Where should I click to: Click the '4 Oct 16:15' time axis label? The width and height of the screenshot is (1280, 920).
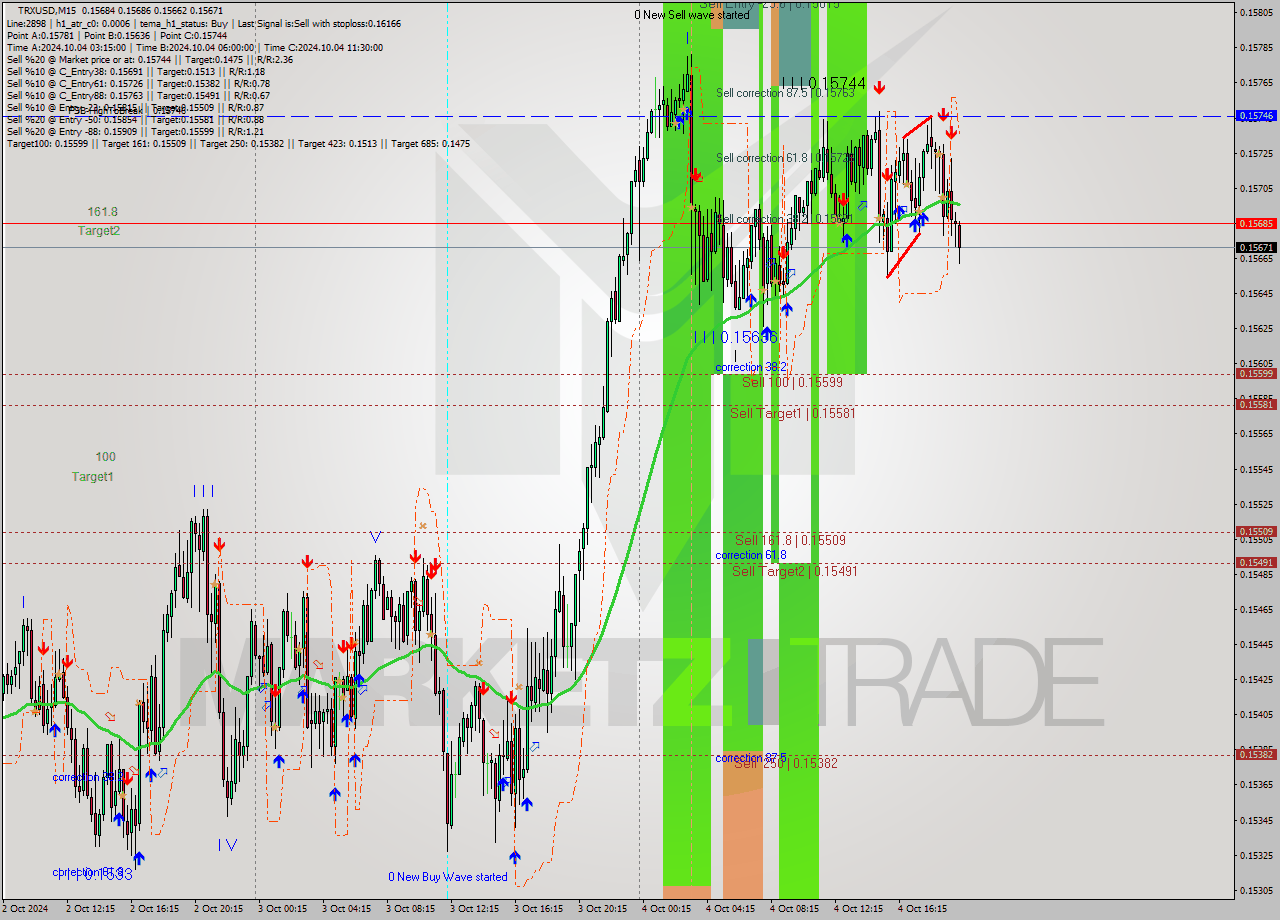click(922, 909)
